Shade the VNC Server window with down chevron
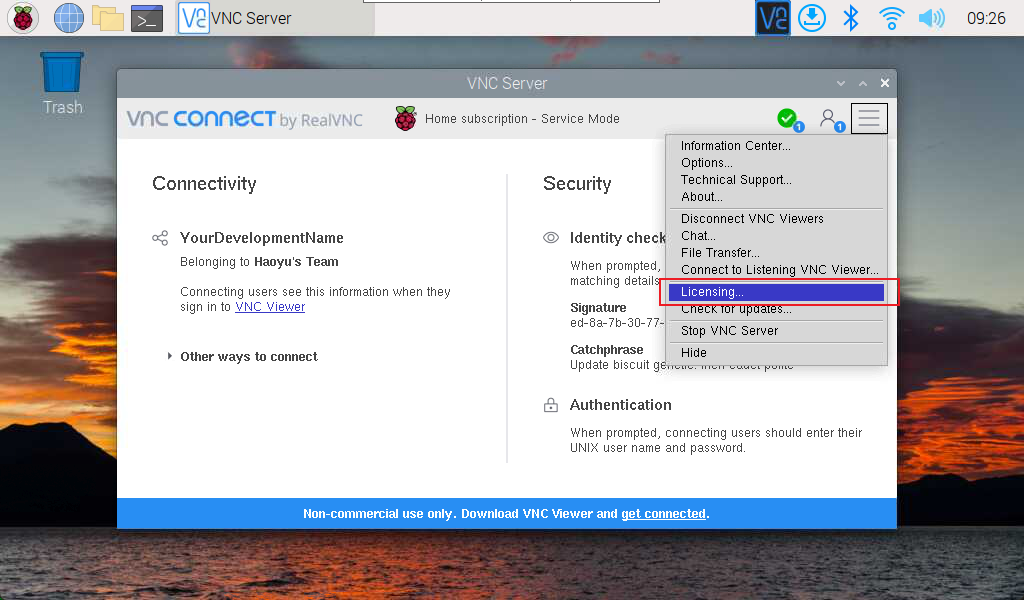Screen dimensions: 1024x600 (841, 84)
